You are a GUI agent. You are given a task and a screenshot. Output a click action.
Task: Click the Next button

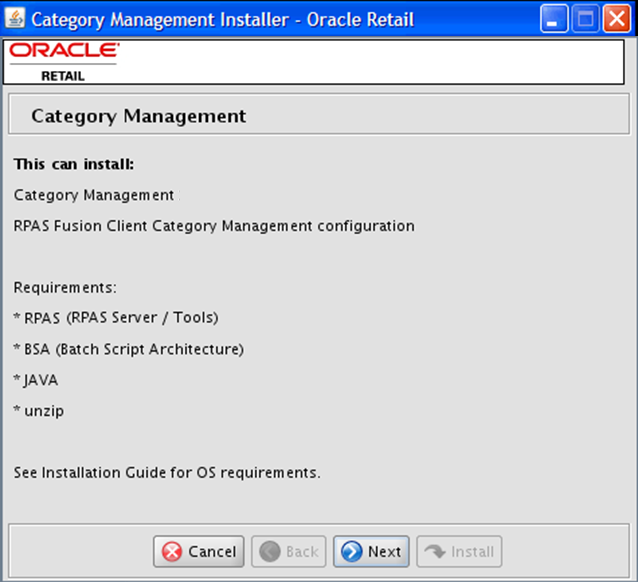[x=371, y=551]
